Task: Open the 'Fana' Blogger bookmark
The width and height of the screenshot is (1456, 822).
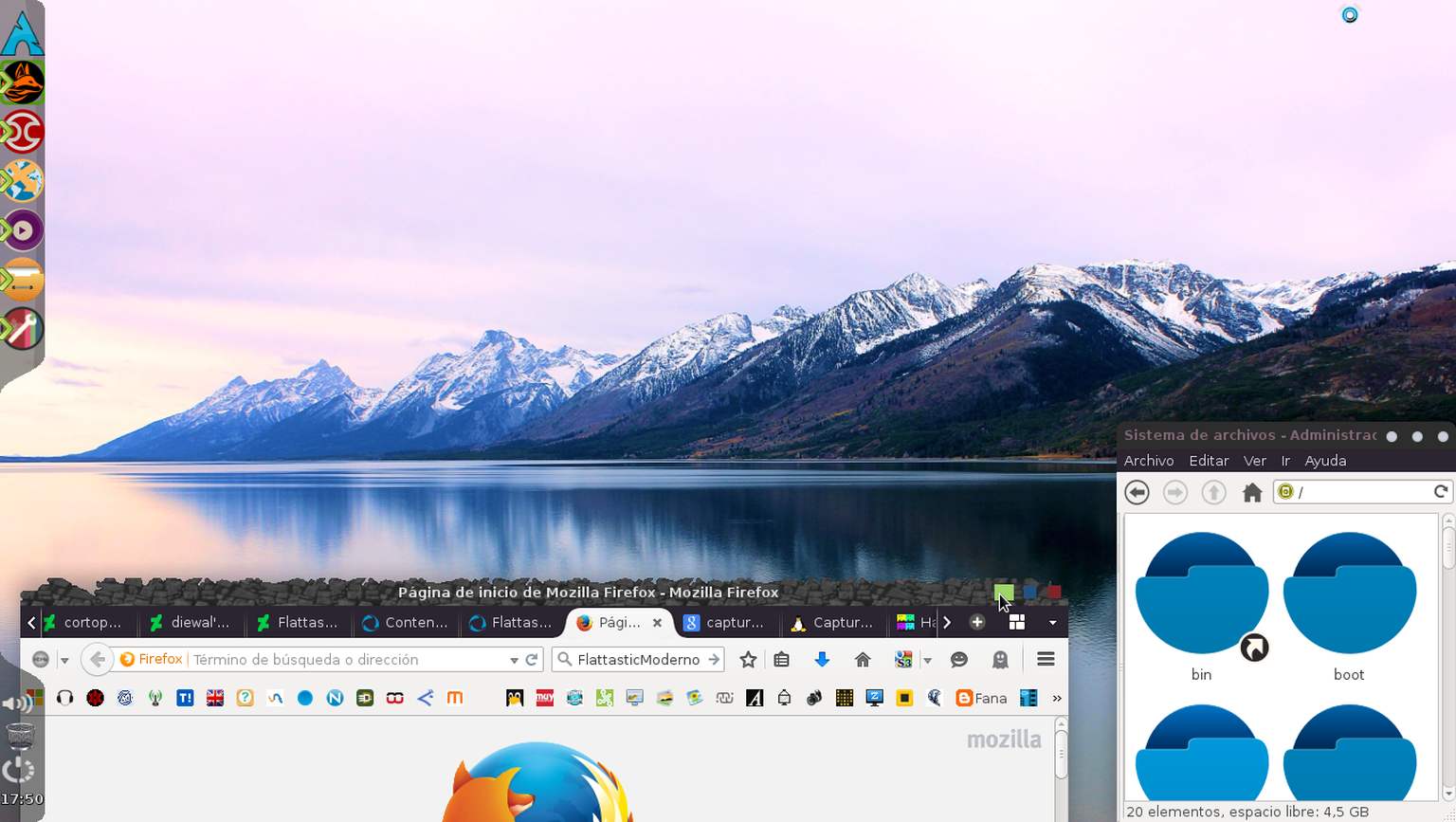Action: [x=982, y=698]
